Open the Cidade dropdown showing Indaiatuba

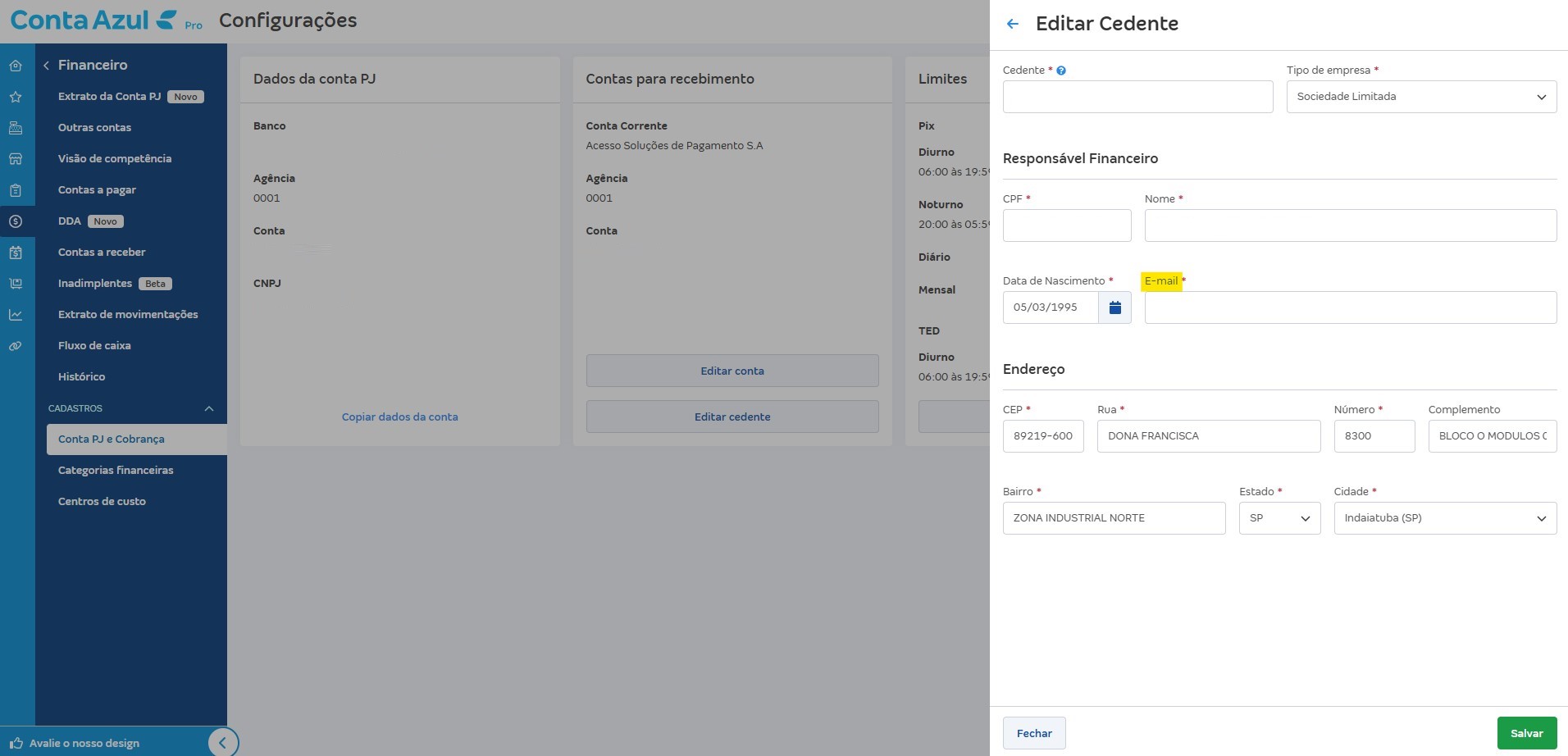point(1444,518)
